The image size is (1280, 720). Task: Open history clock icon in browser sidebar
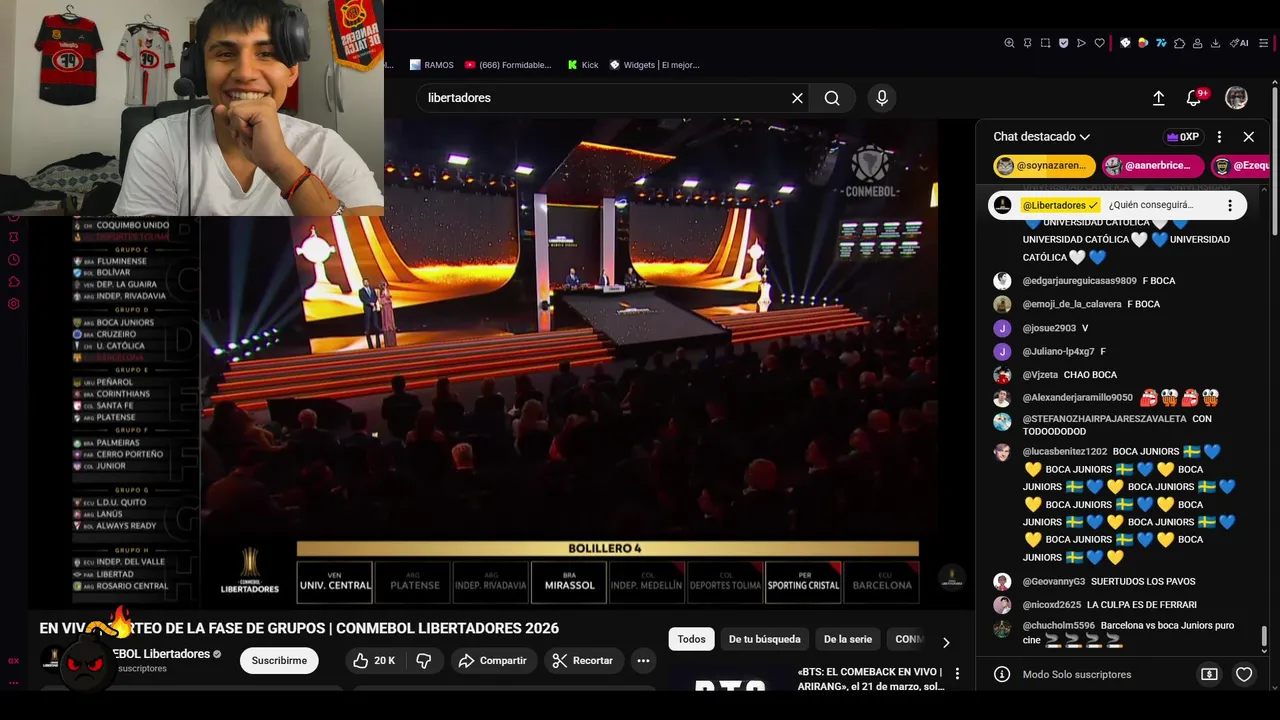coord(14,260)
